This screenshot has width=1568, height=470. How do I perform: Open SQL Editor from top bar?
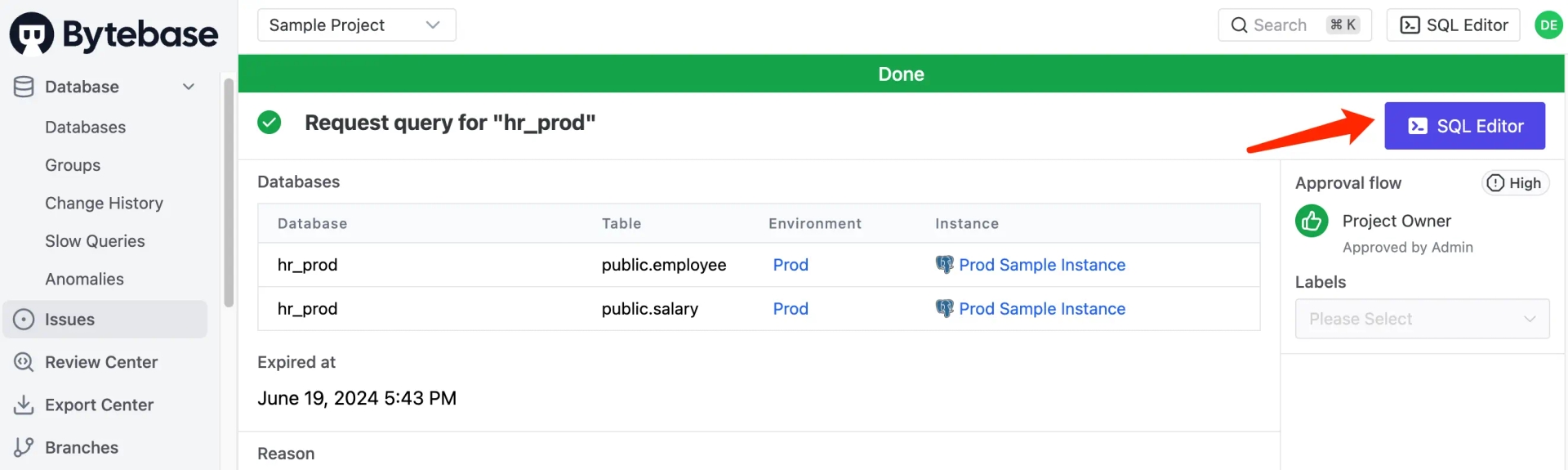point(1453,25)
